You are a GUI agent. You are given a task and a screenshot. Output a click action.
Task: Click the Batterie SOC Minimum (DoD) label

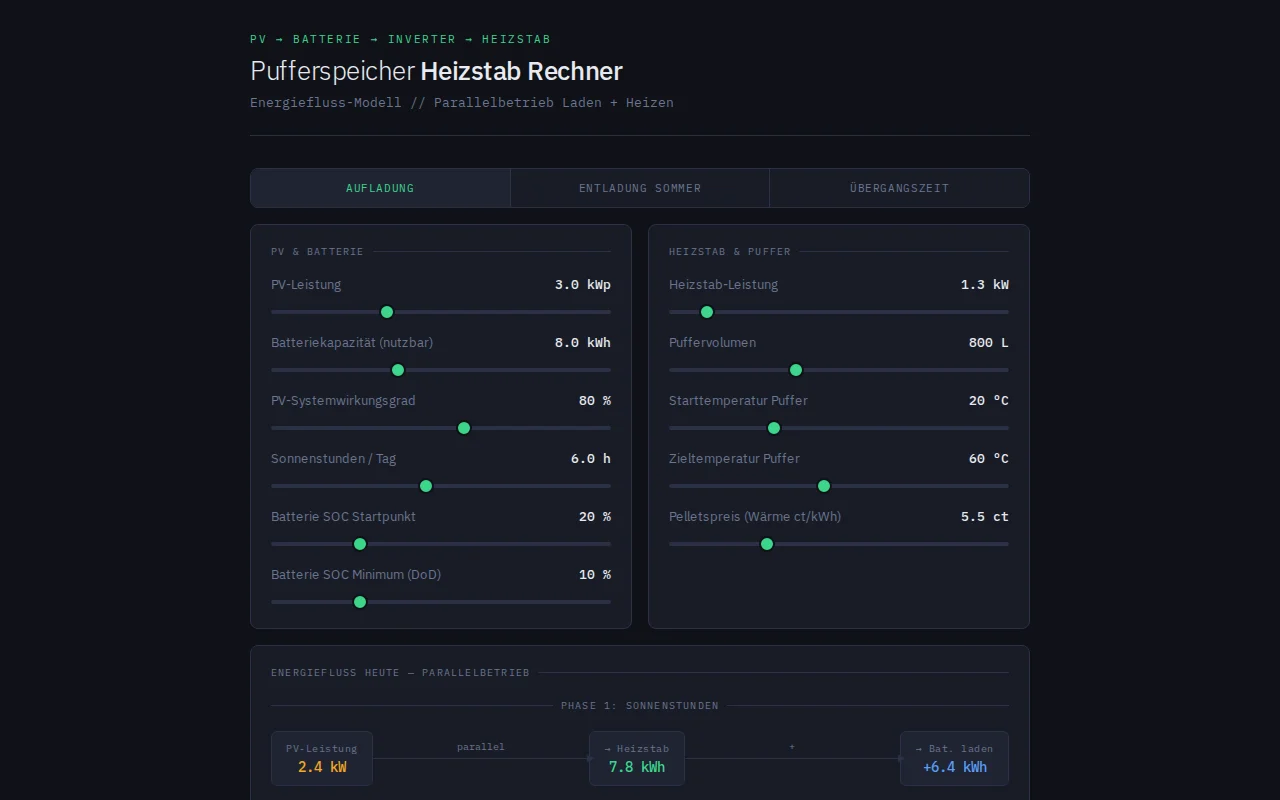click(356, 575)
